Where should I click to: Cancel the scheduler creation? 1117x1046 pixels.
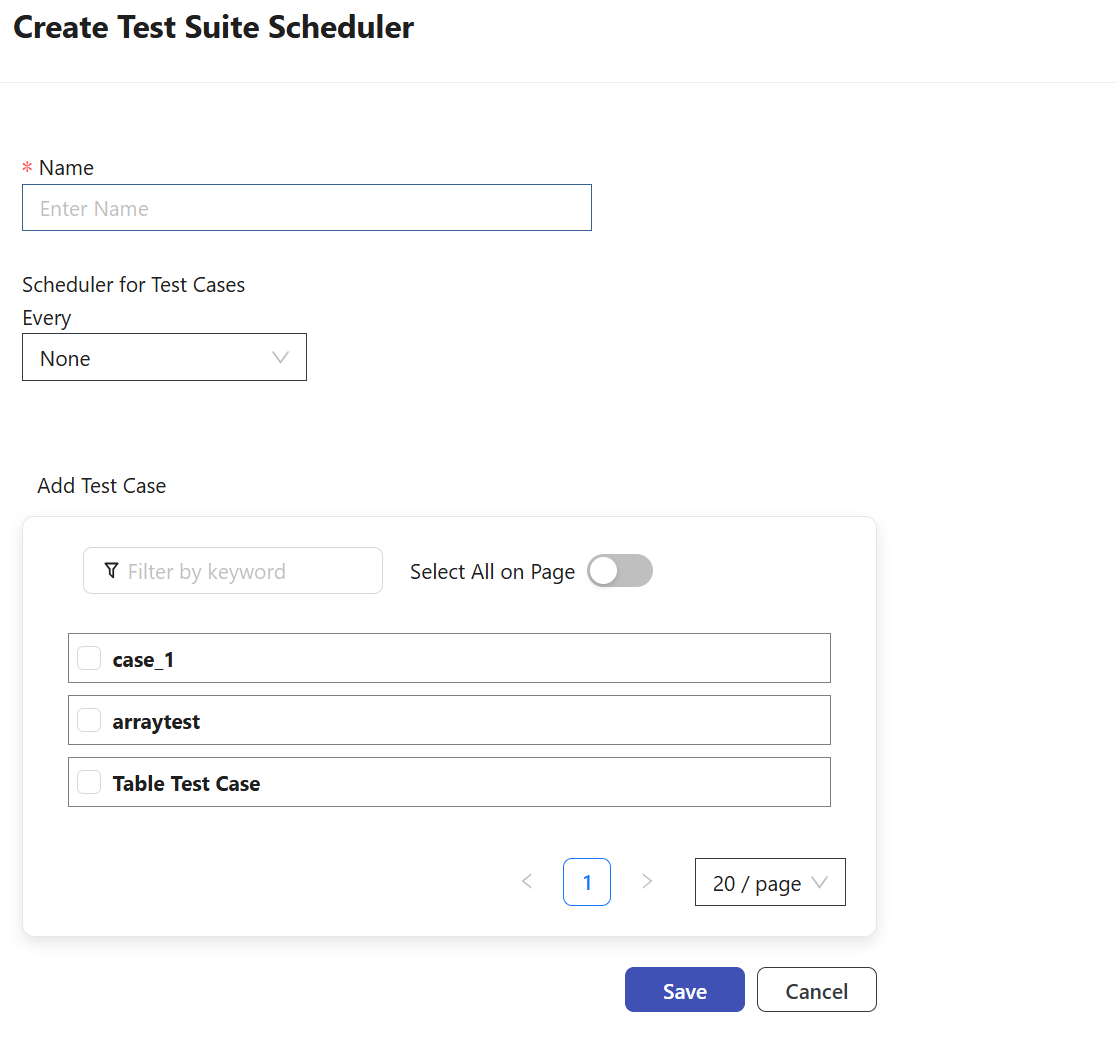tap(816, 990)
